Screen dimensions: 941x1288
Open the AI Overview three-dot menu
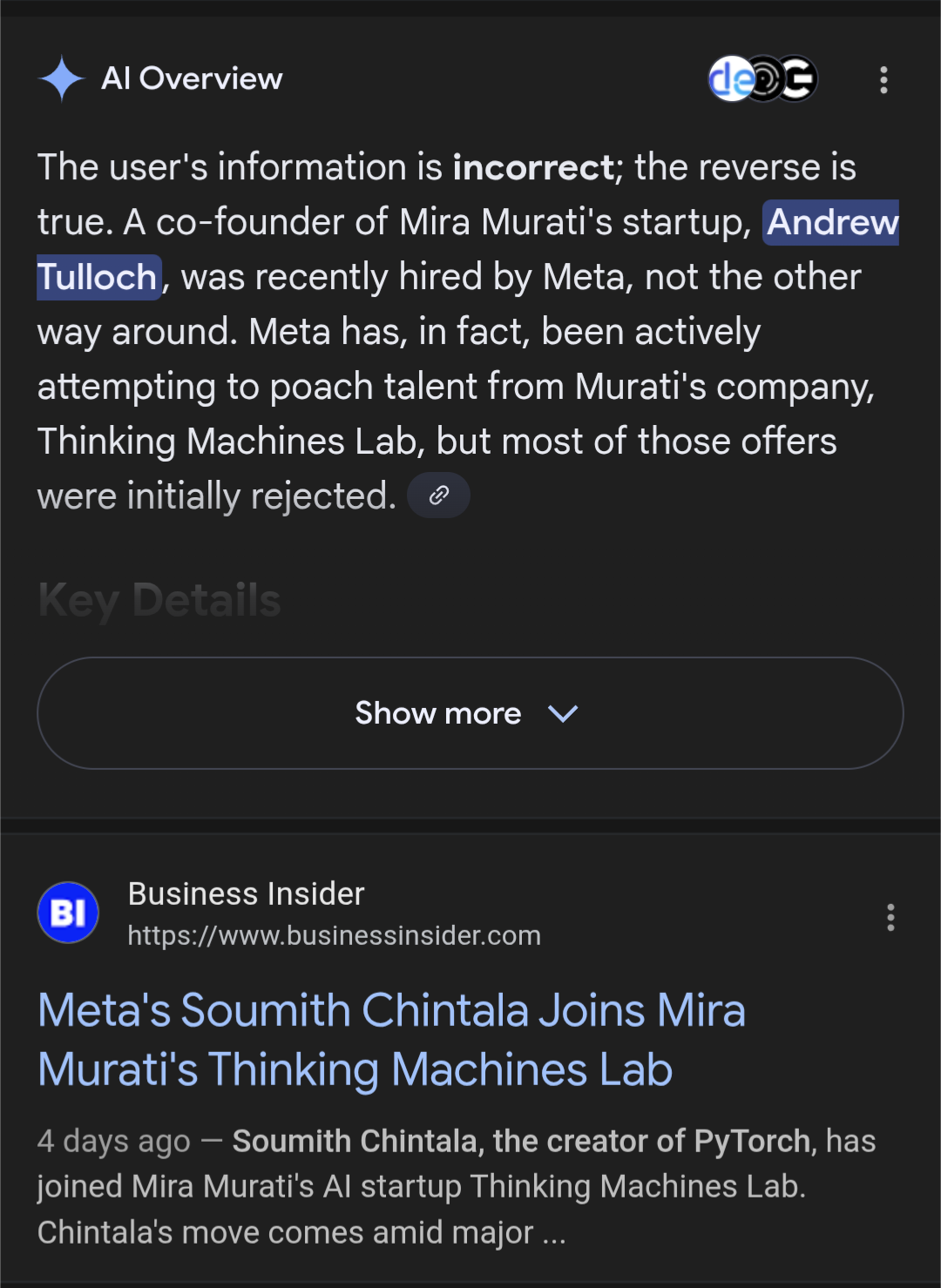tap(883, 80)
